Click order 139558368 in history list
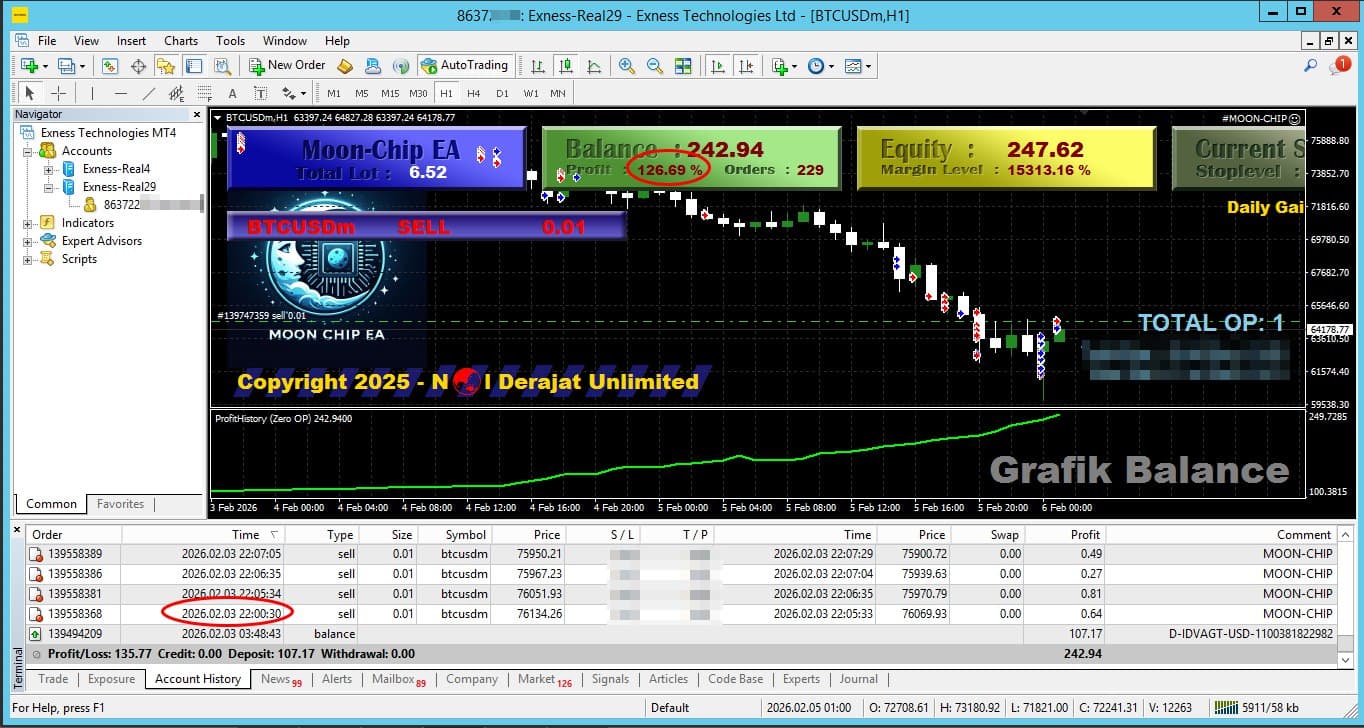This screenshot has width=1364, height=728. pyautogui.click(x=74, y=613)
